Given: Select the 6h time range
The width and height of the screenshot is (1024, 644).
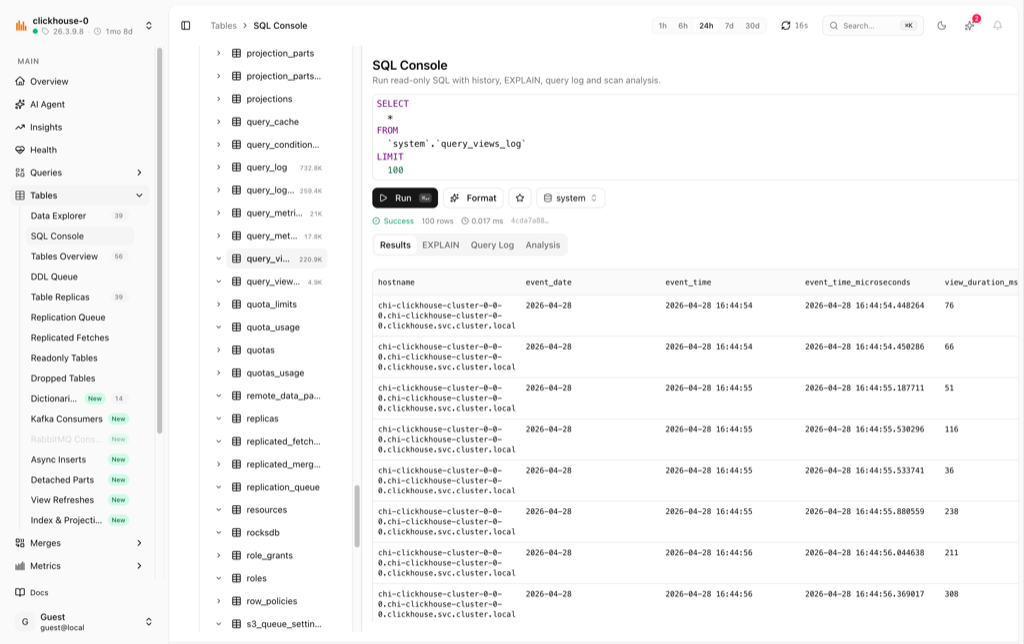Looking at the screenshot, I should click(x=683, y=25).
